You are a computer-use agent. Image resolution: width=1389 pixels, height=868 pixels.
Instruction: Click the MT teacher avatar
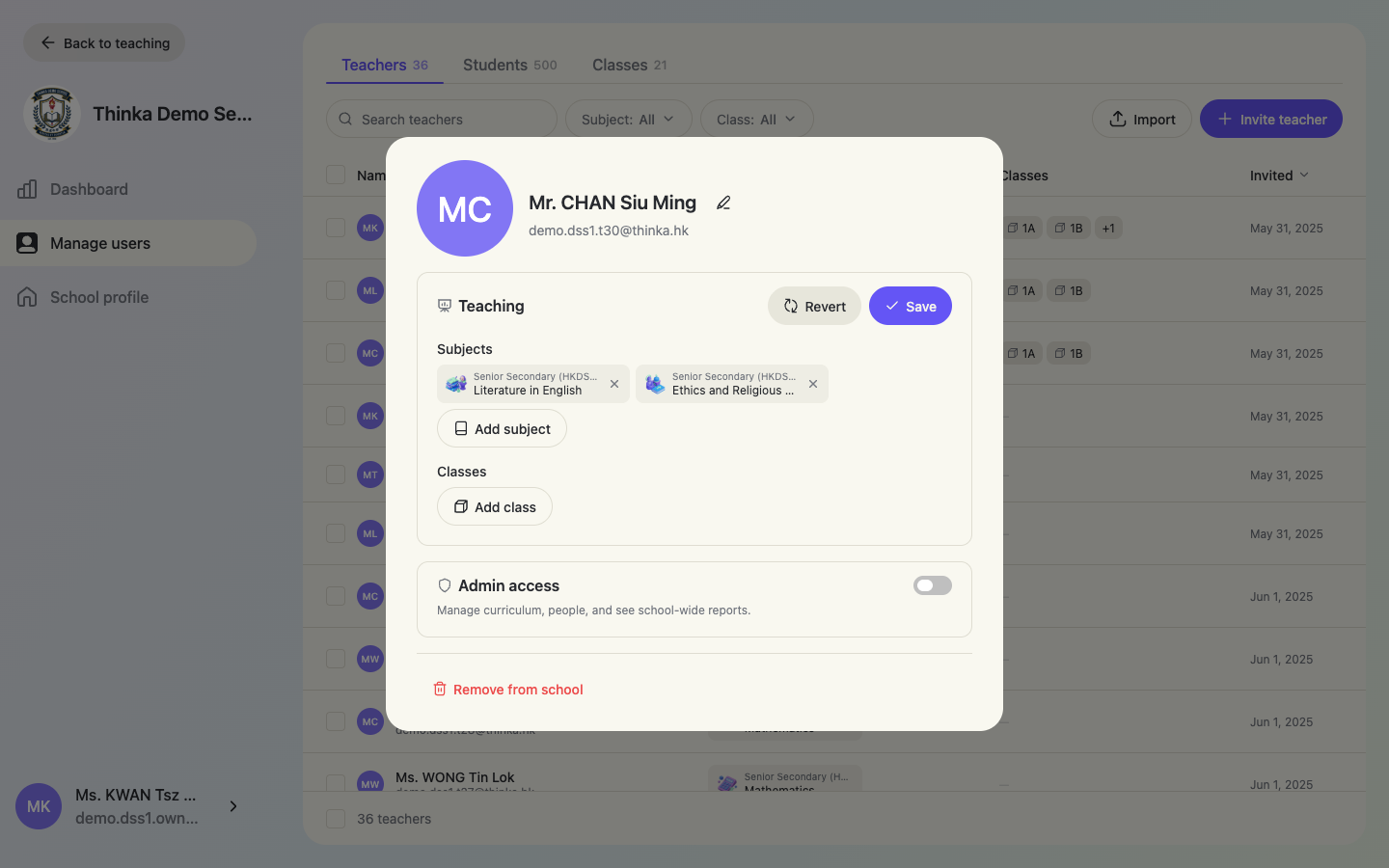370,475
